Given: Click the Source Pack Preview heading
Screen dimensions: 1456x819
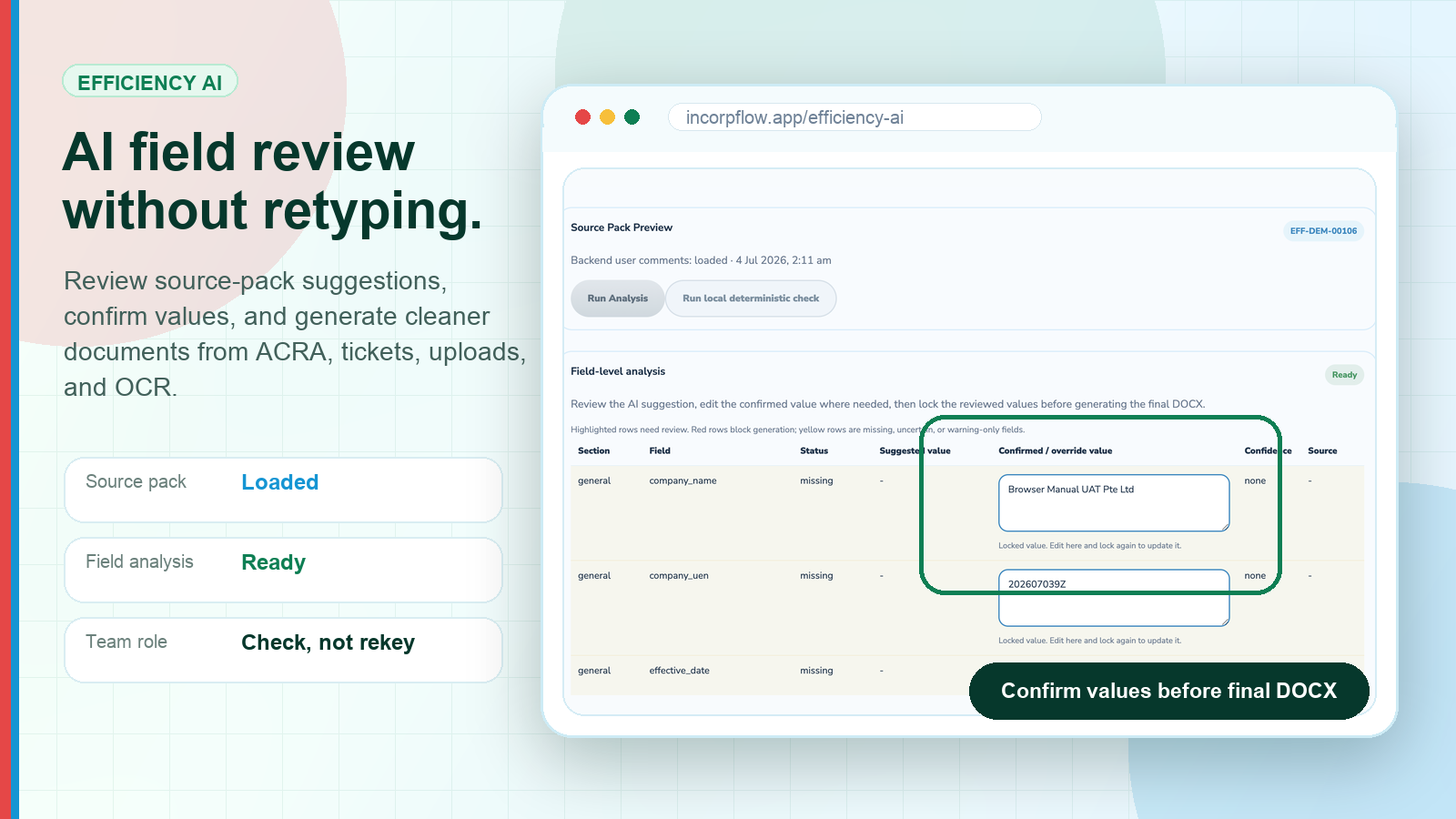Looking at the screenshot, I should (x=622, y=227).
